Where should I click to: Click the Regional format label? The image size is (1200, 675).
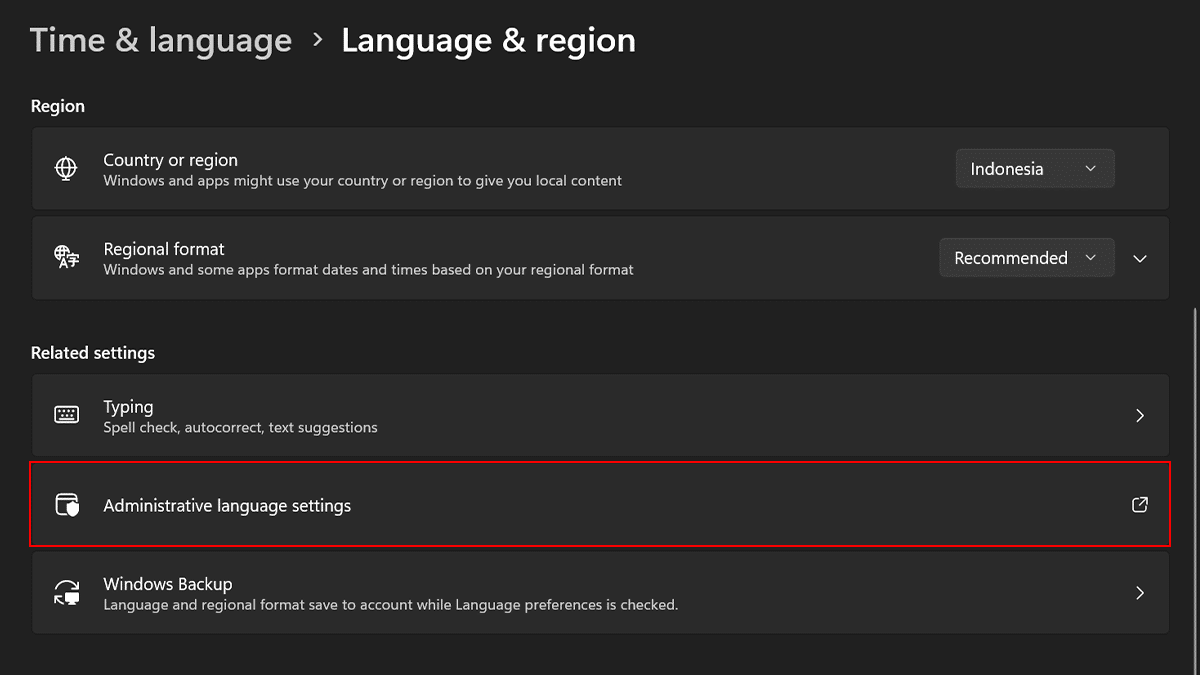(164, 249)
